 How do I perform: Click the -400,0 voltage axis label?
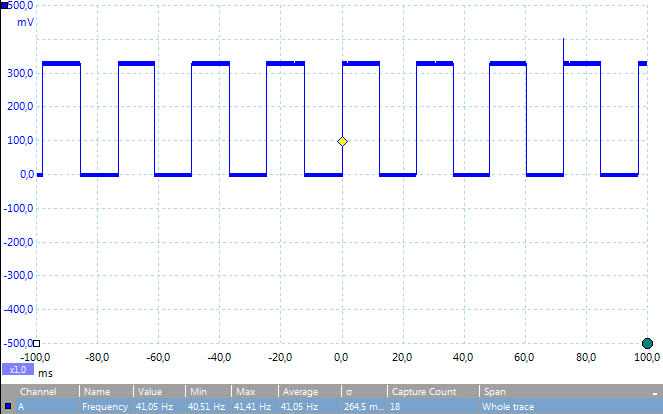[18, 310]
